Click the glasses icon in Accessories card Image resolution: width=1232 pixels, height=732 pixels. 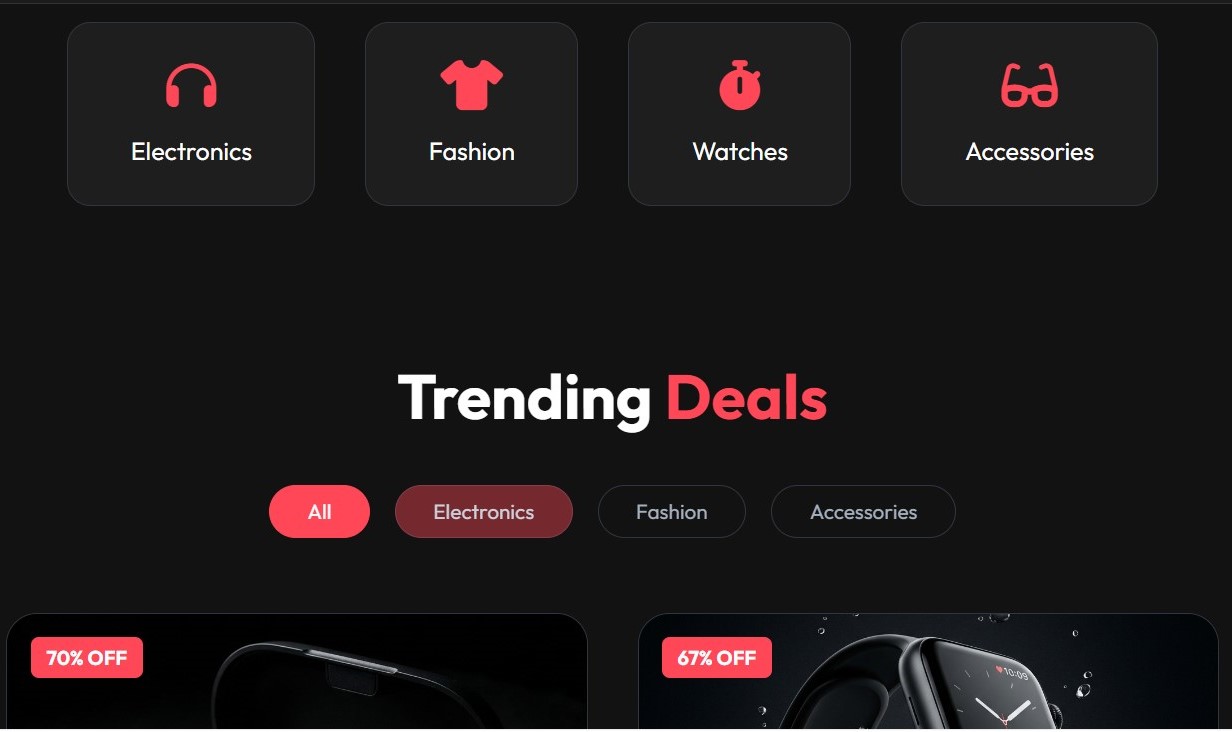coord(1029,85)
